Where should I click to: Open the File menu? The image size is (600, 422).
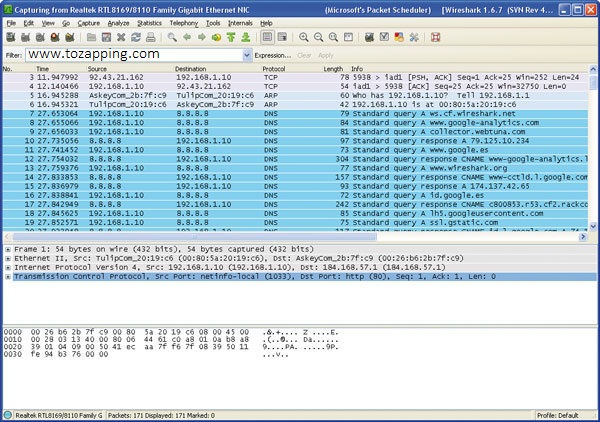coord(11,23)
